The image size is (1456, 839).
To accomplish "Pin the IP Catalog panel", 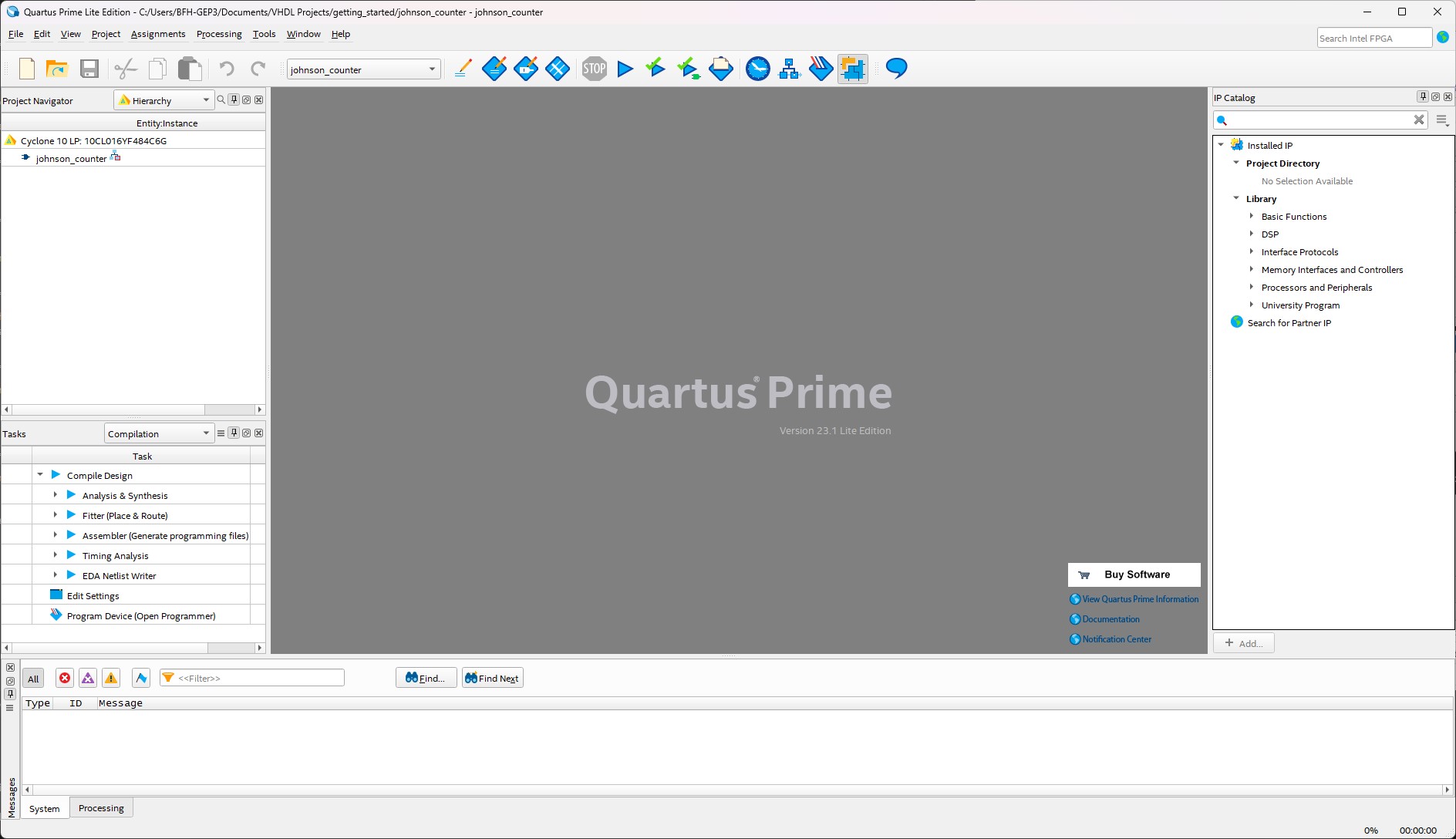I will point(1423,97).
